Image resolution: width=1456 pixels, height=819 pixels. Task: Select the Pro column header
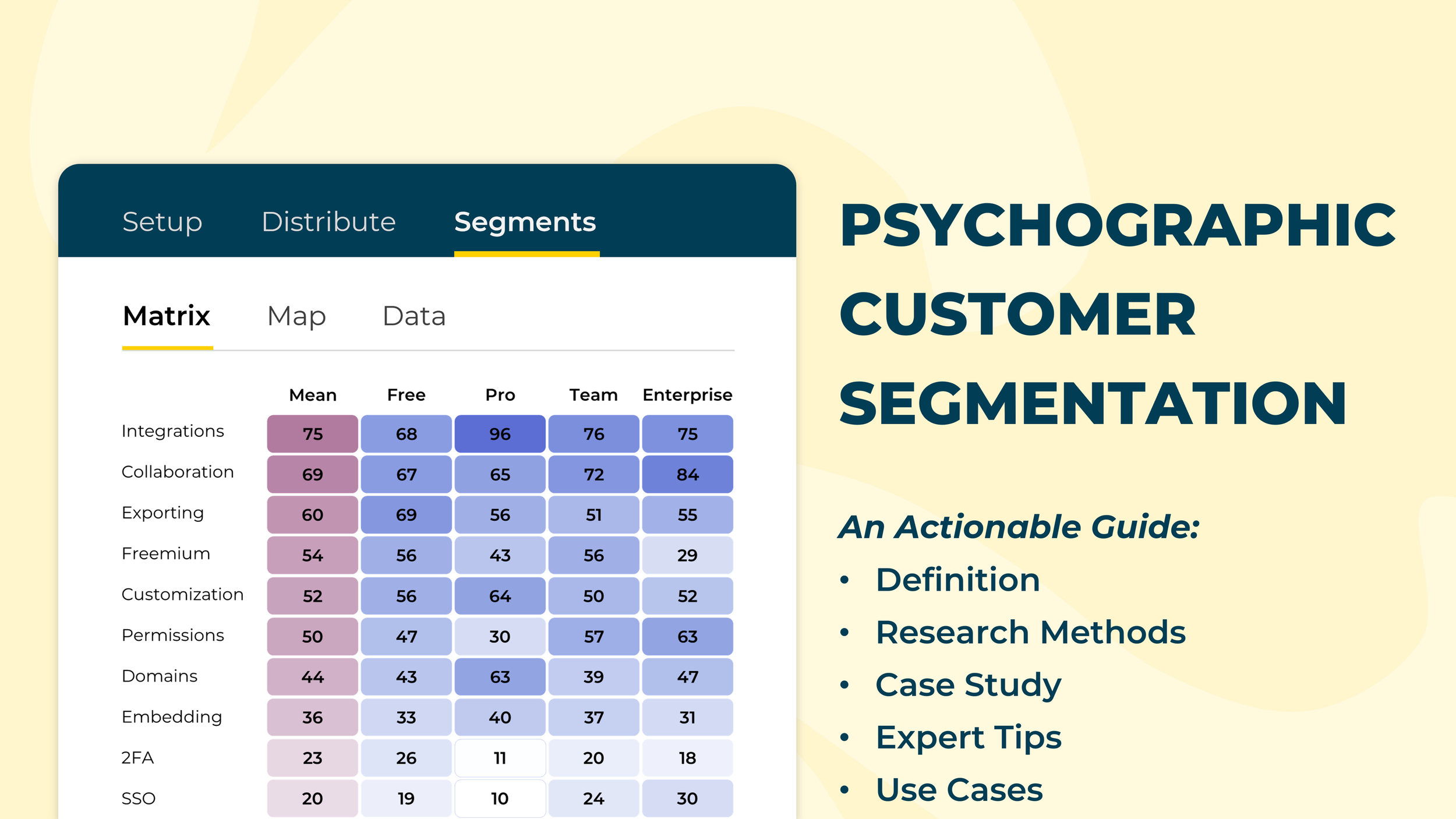(x=500, y=395)
